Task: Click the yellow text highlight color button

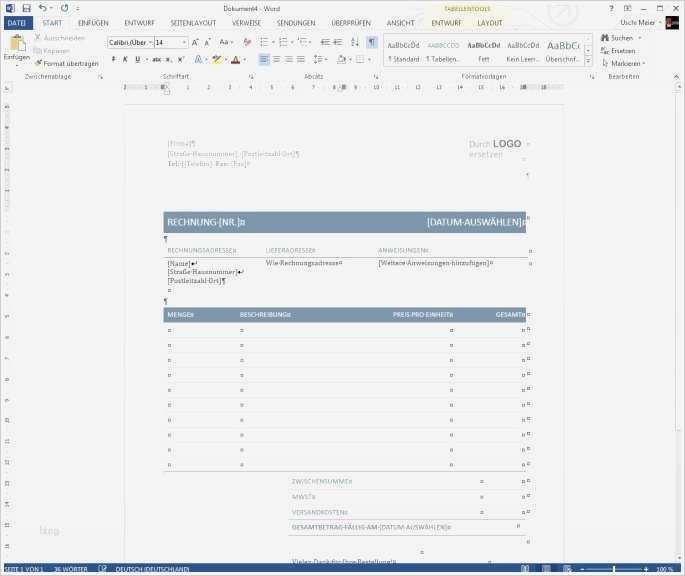Action: point(217,59)
